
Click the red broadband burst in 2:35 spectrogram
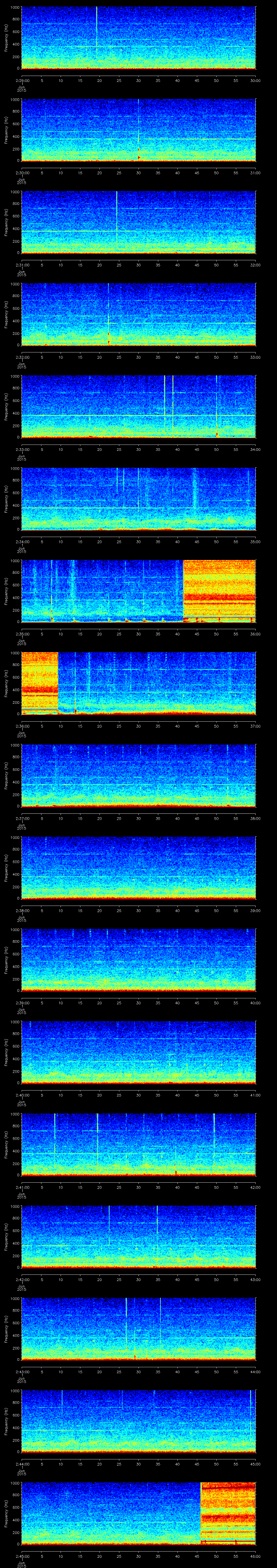point(219,590)
